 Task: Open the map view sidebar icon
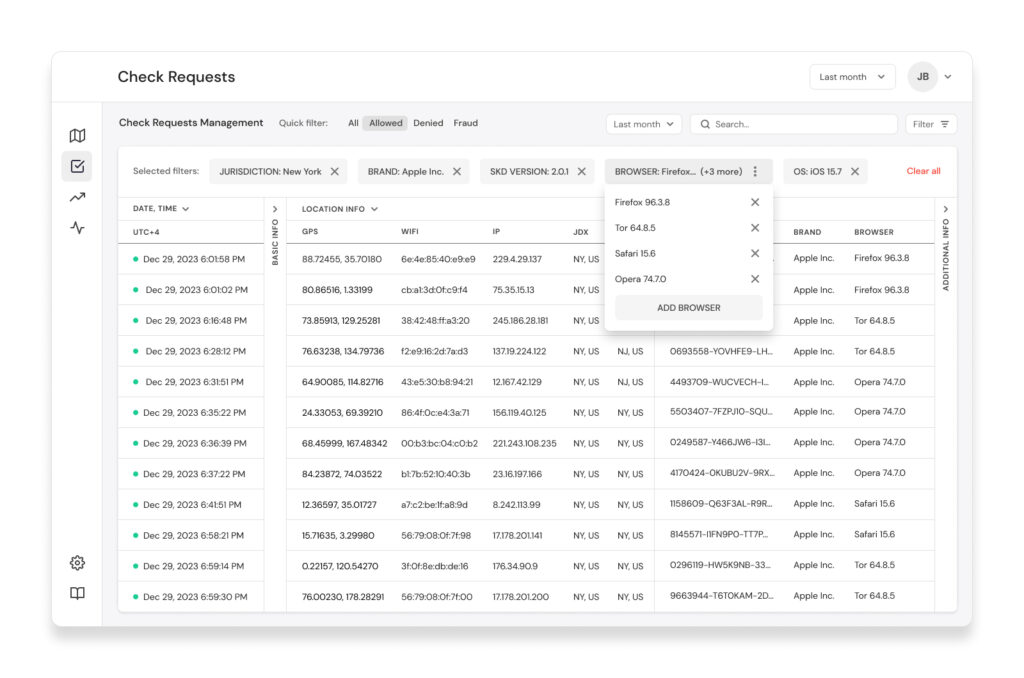[77, 135]
